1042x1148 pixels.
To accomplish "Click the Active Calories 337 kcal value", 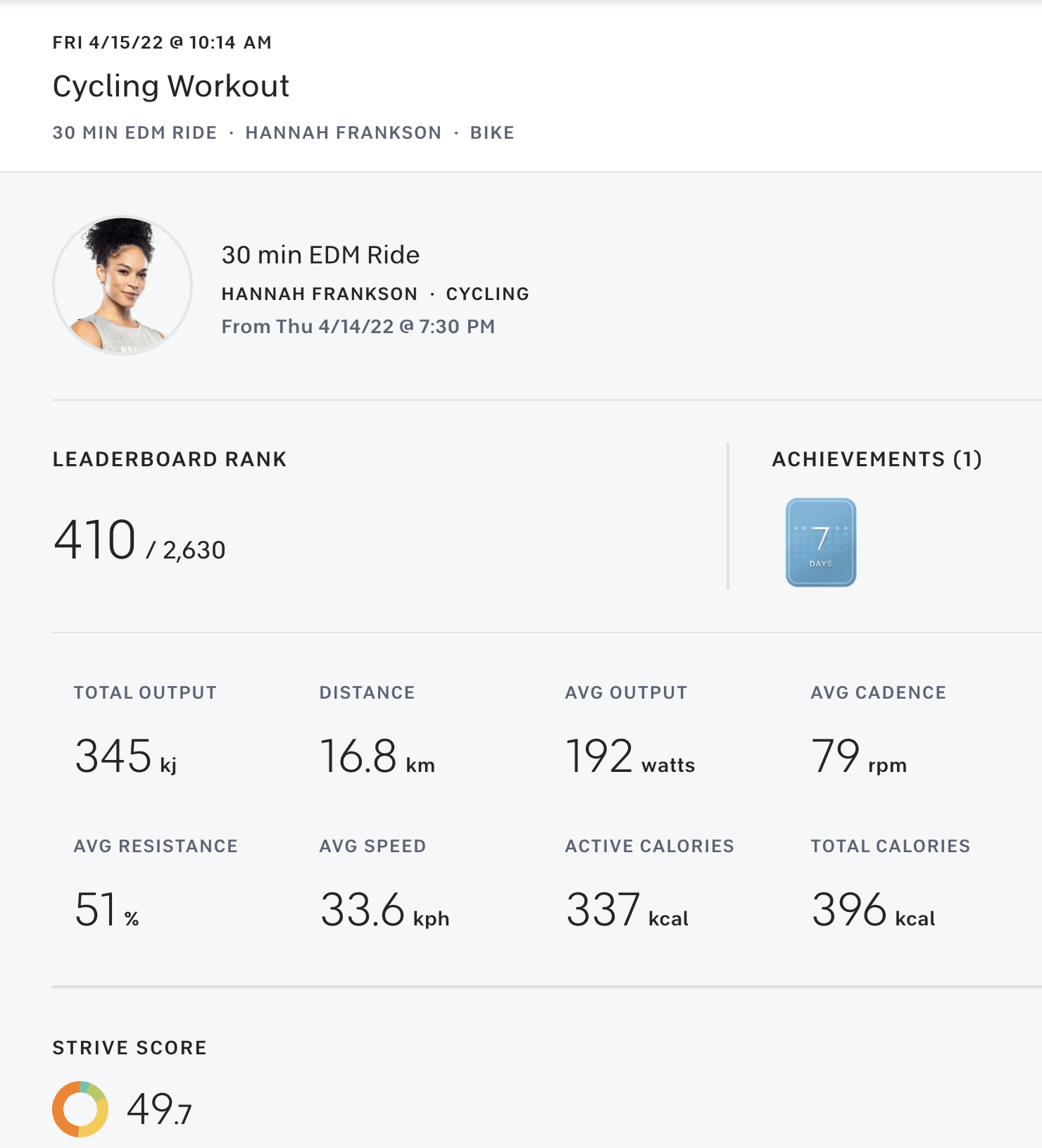I will pyautogui.click(x=627, y=910).
